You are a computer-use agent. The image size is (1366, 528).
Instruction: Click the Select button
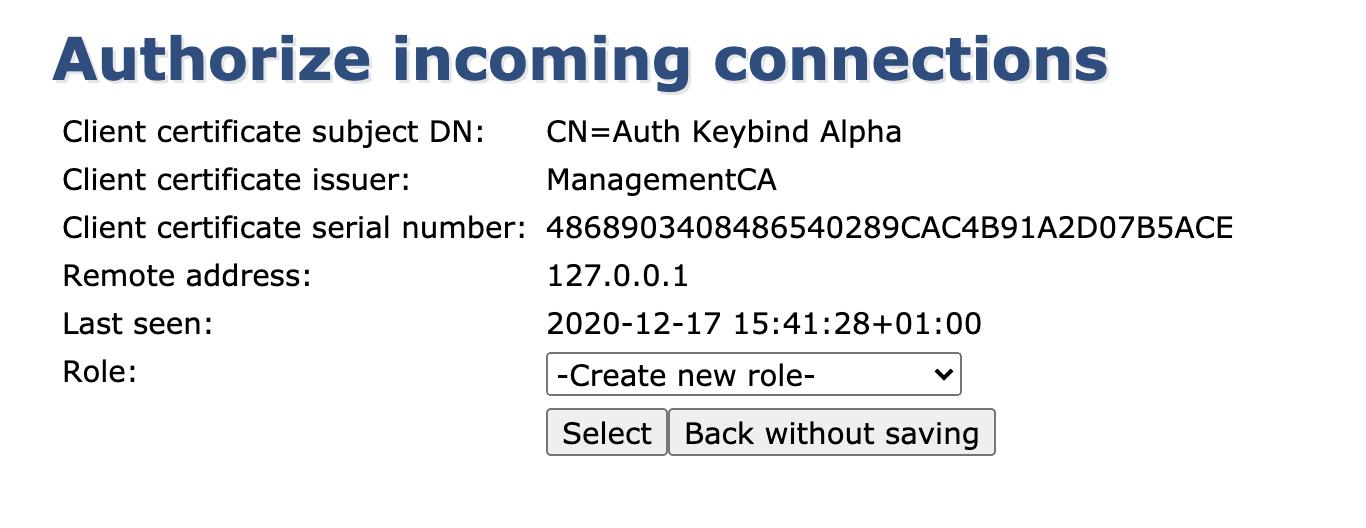pos(606,433)
